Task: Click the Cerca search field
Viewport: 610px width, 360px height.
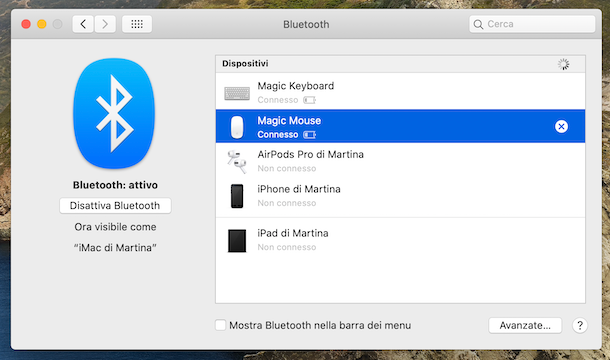Action: point(532,24)
